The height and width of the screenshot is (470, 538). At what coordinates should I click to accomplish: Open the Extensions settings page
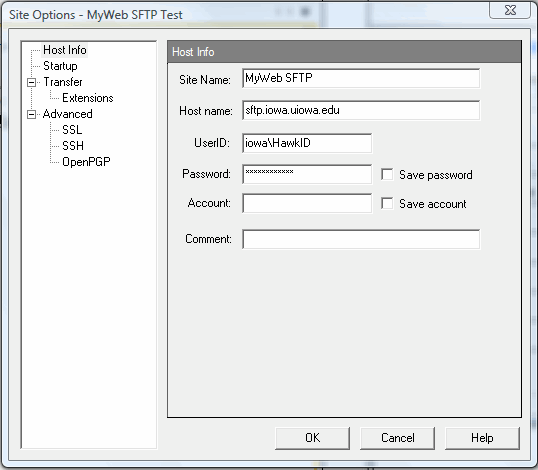[x=87, y=98]
